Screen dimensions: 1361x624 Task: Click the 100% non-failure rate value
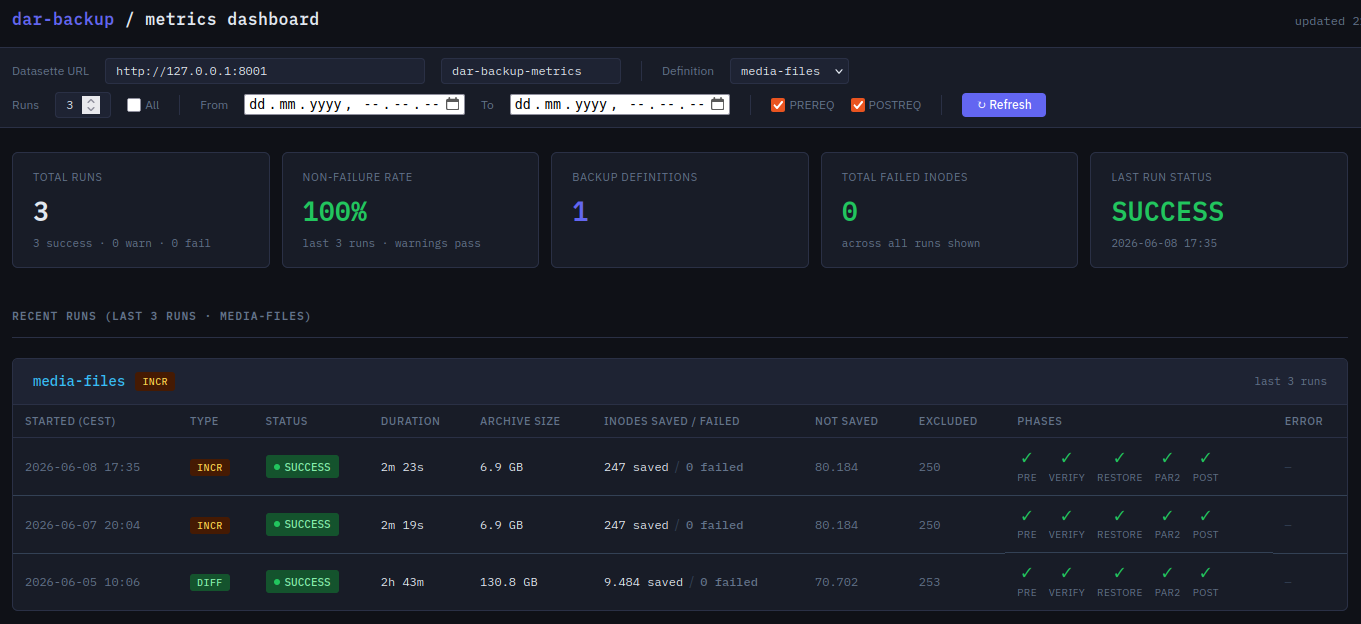(335, 212)
